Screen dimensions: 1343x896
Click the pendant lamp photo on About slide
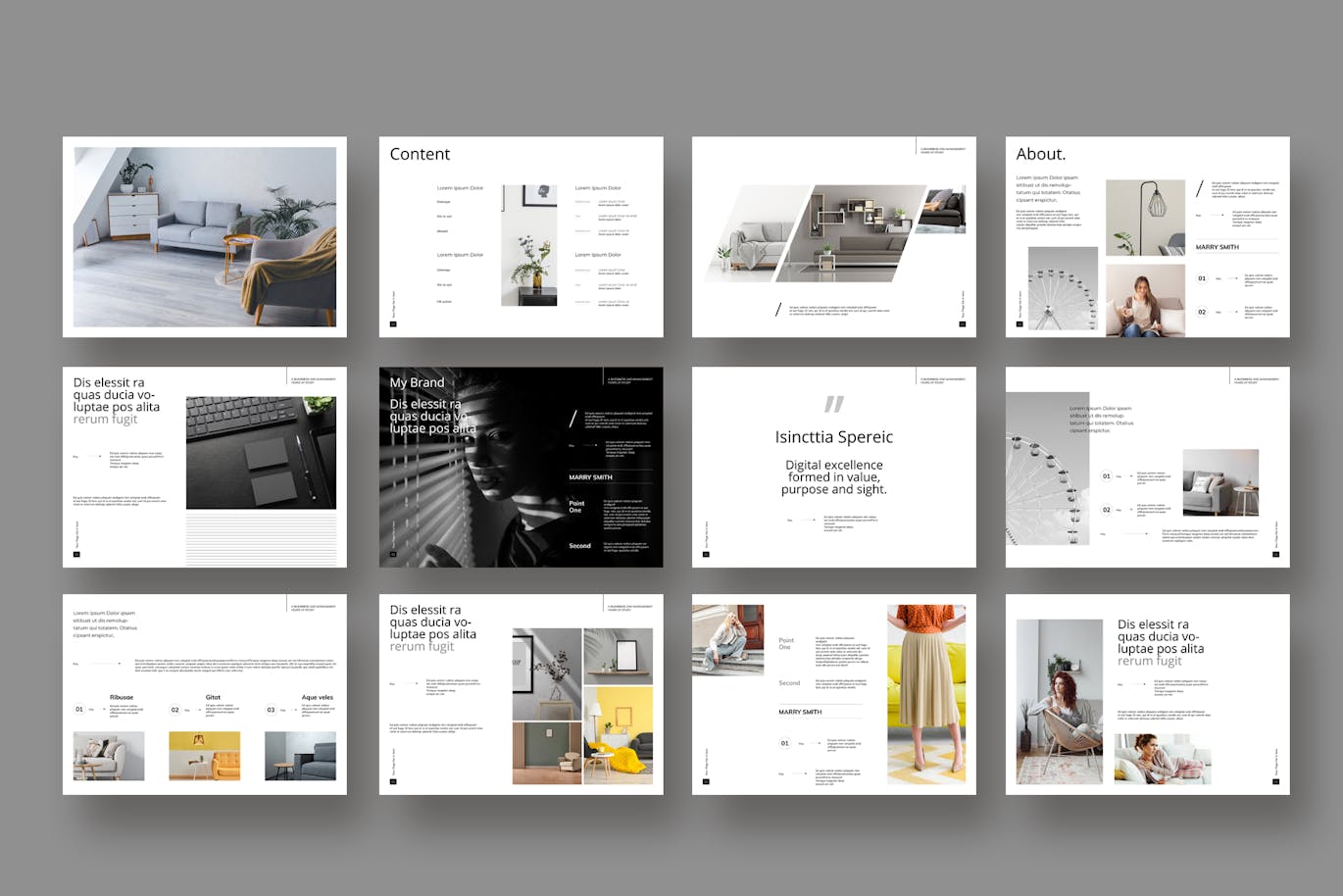[1145, 218]
